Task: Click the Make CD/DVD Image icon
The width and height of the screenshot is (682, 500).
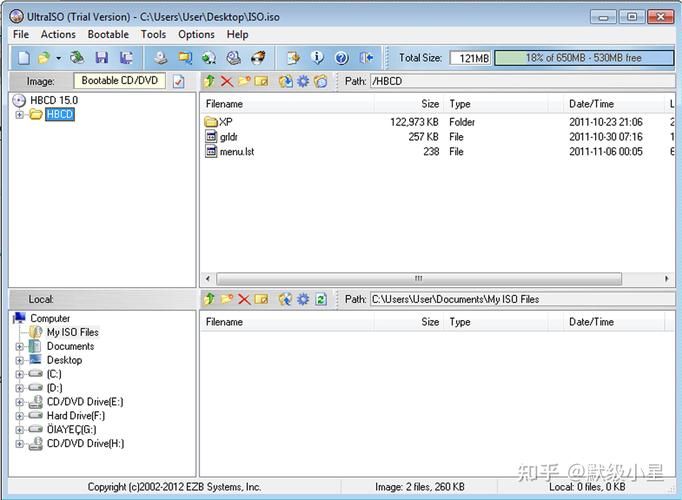Action: pos(160,57)
